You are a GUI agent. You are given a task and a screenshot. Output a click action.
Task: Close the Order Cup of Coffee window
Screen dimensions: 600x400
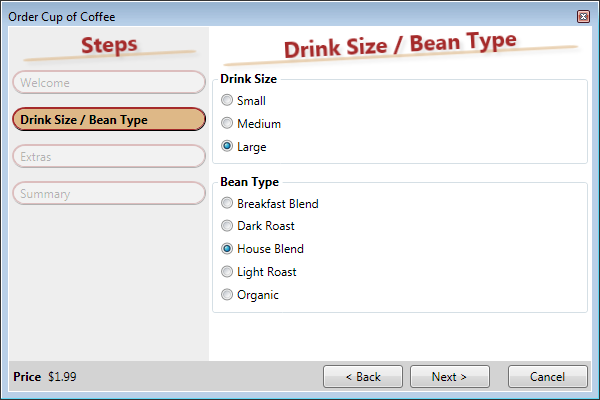(583, 16)
